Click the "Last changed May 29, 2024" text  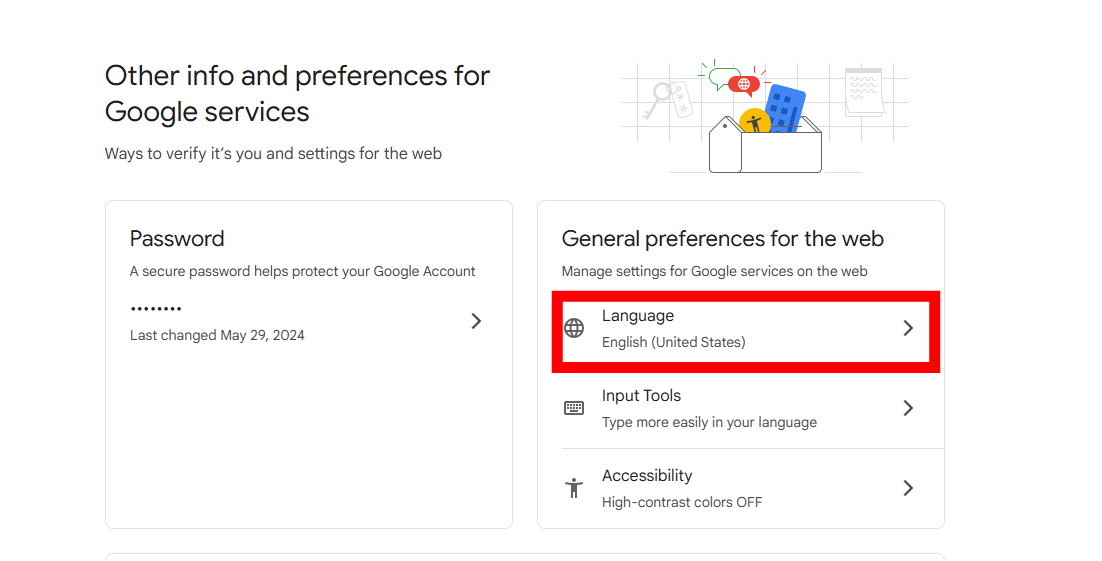[217, 336]
